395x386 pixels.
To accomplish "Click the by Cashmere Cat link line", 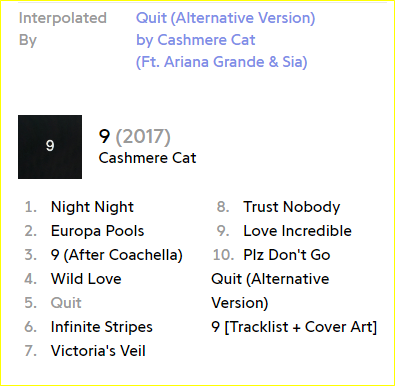I will 196,40.
